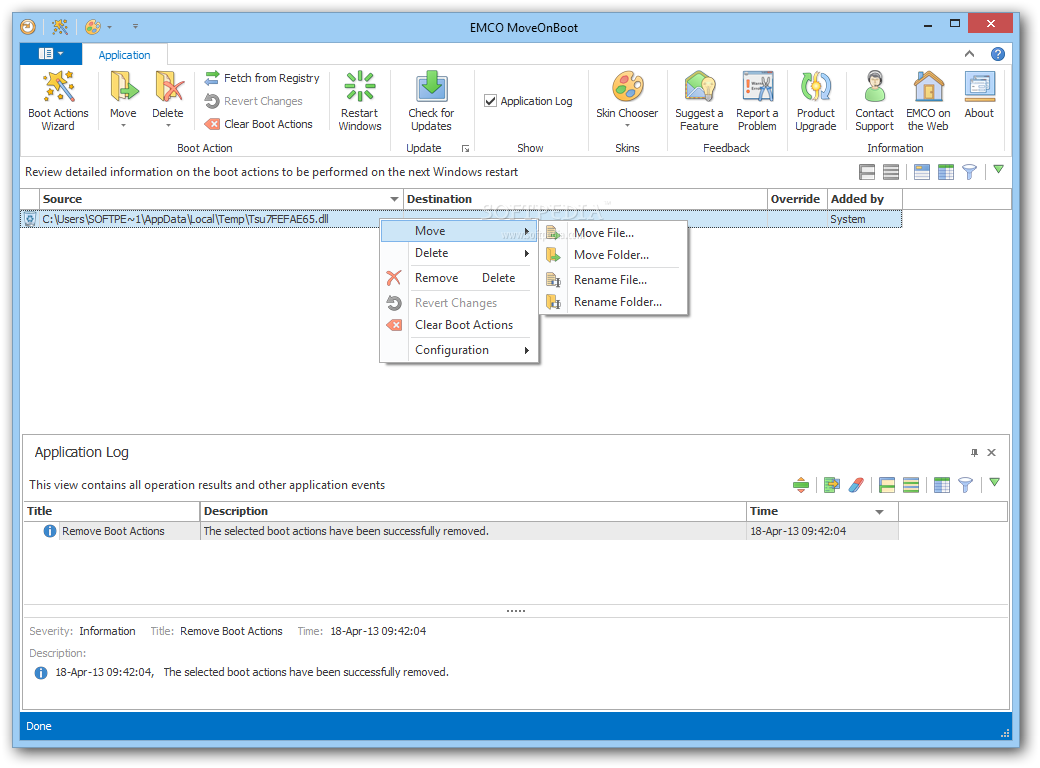Collapse the ribbon with the chevron
The height and width of the screenshot is (768, 1040).
pos(969,54)
